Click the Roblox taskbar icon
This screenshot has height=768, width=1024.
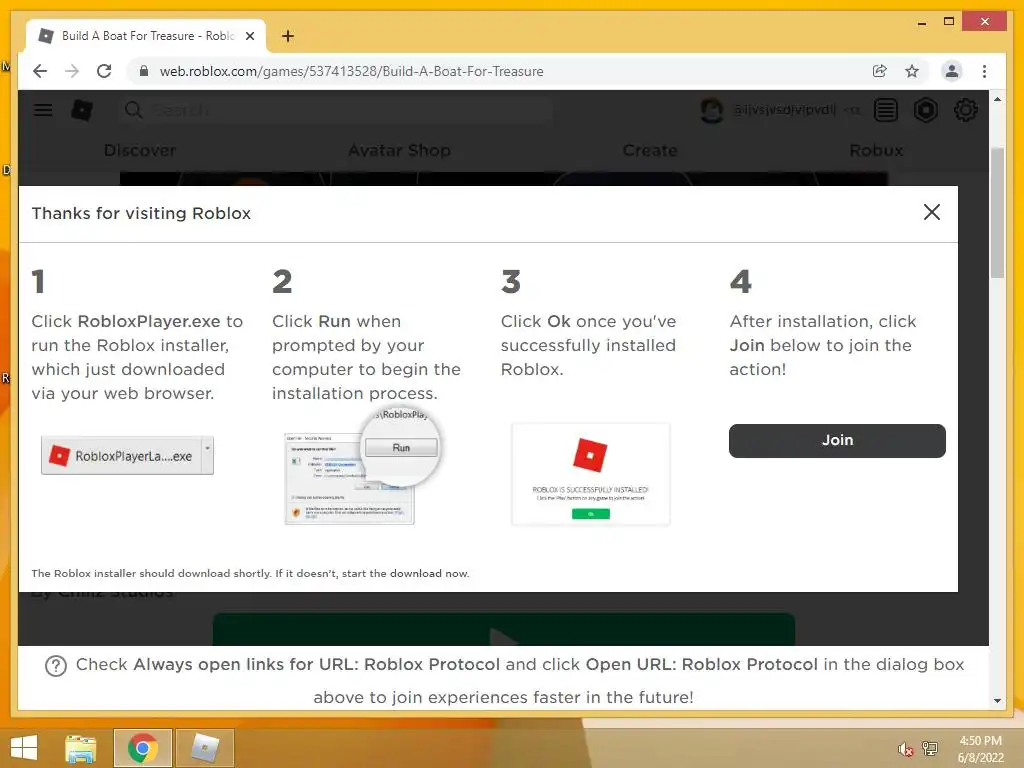tap(204, 748)
